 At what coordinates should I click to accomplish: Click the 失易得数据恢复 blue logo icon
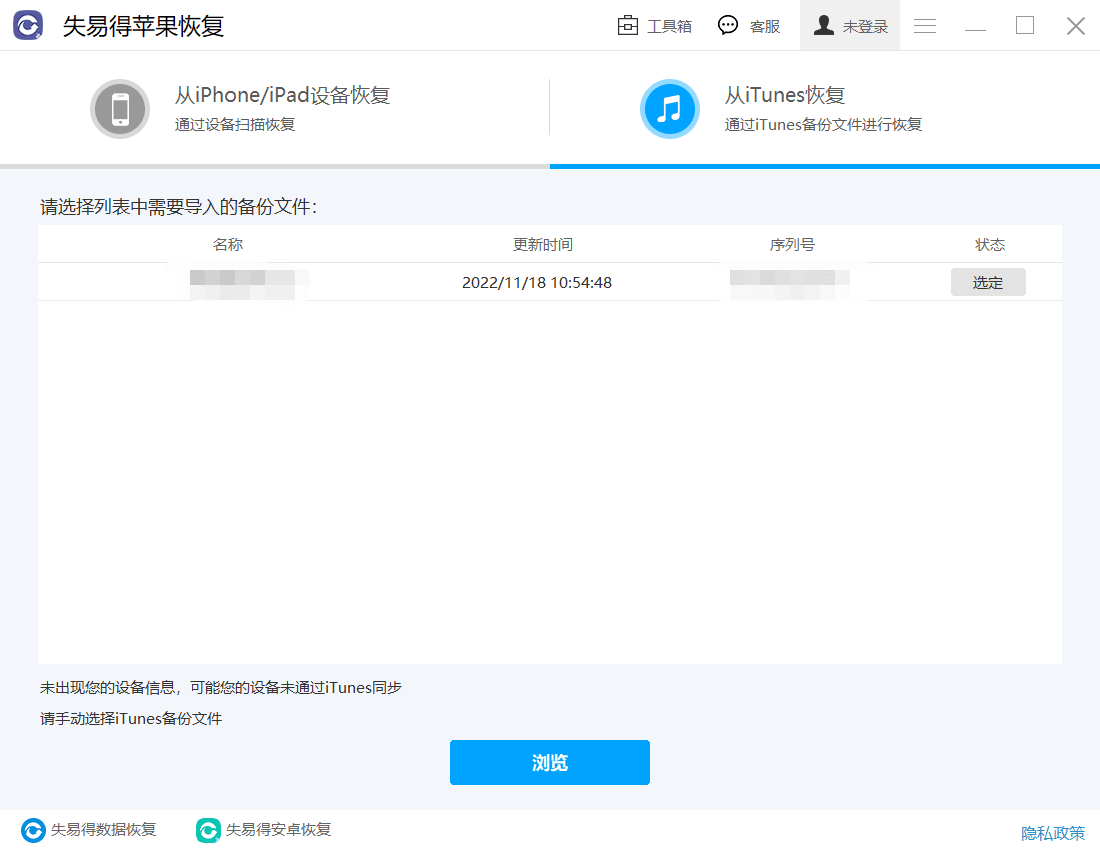[33, 830]
